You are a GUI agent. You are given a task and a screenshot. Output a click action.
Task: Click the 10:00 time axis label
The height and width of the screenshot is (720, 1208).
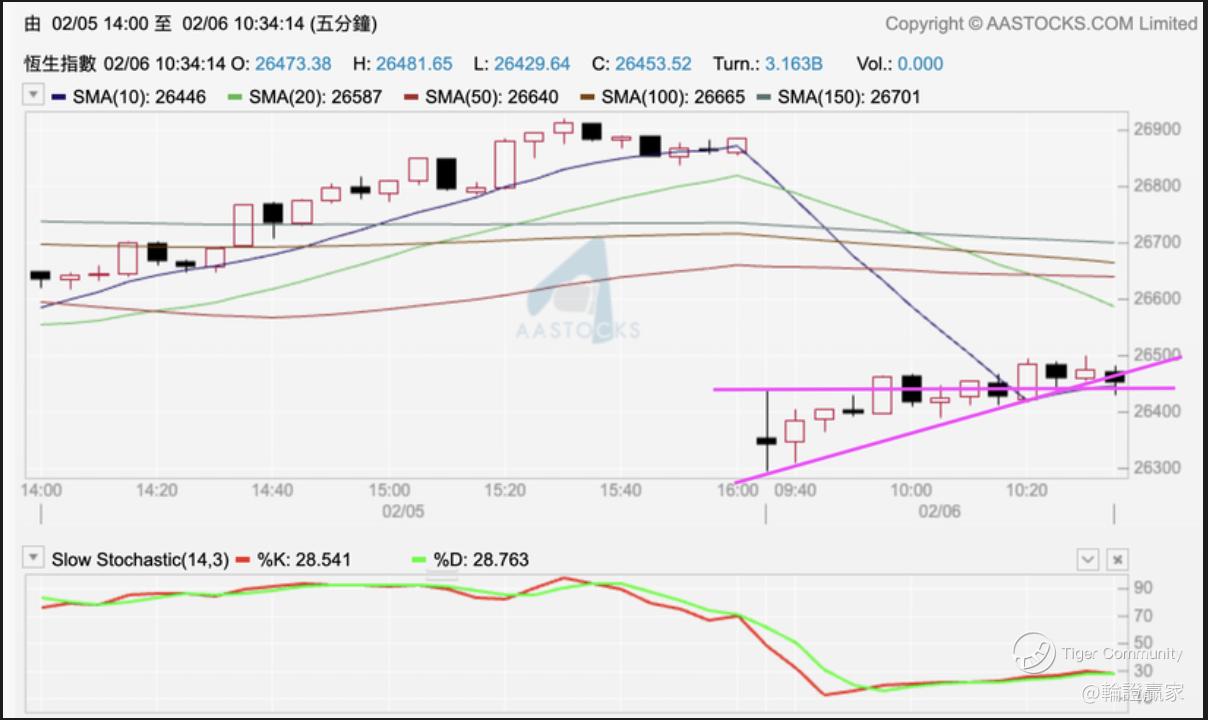(911, 490)
